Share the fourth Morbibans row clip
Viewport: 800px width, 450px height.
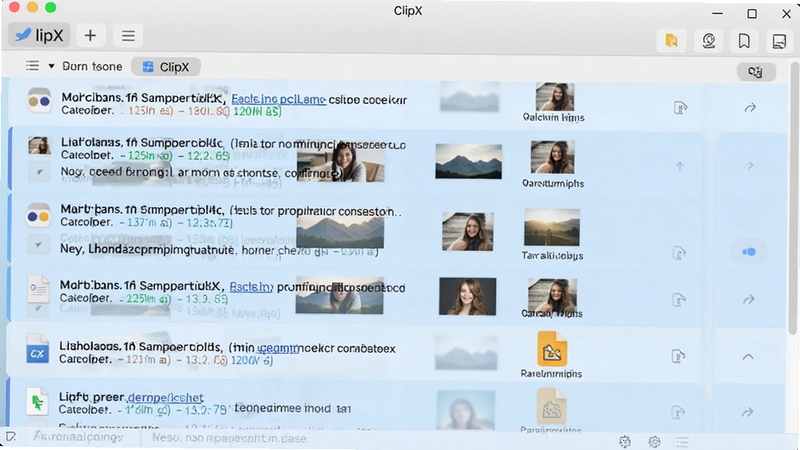(x=748, y=299)
